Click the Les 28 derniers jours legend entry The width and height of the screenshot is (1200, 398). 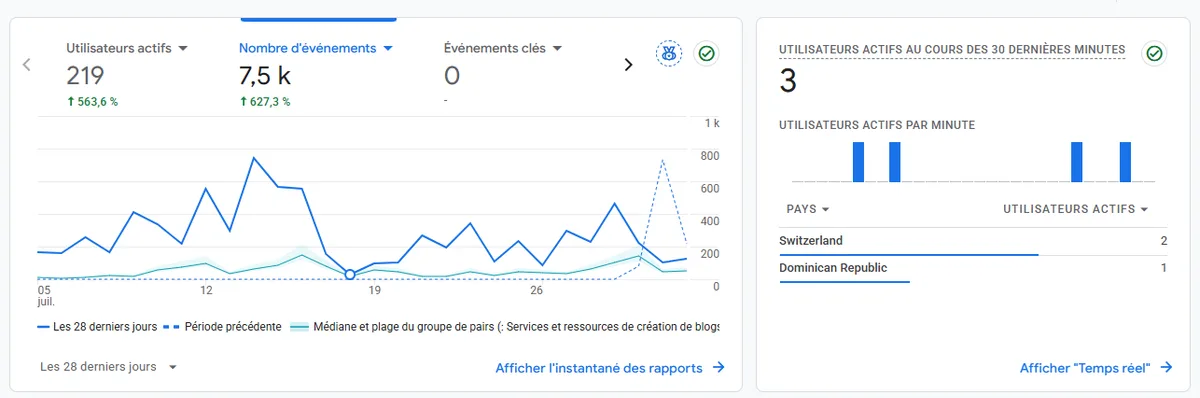pos(96,327)
